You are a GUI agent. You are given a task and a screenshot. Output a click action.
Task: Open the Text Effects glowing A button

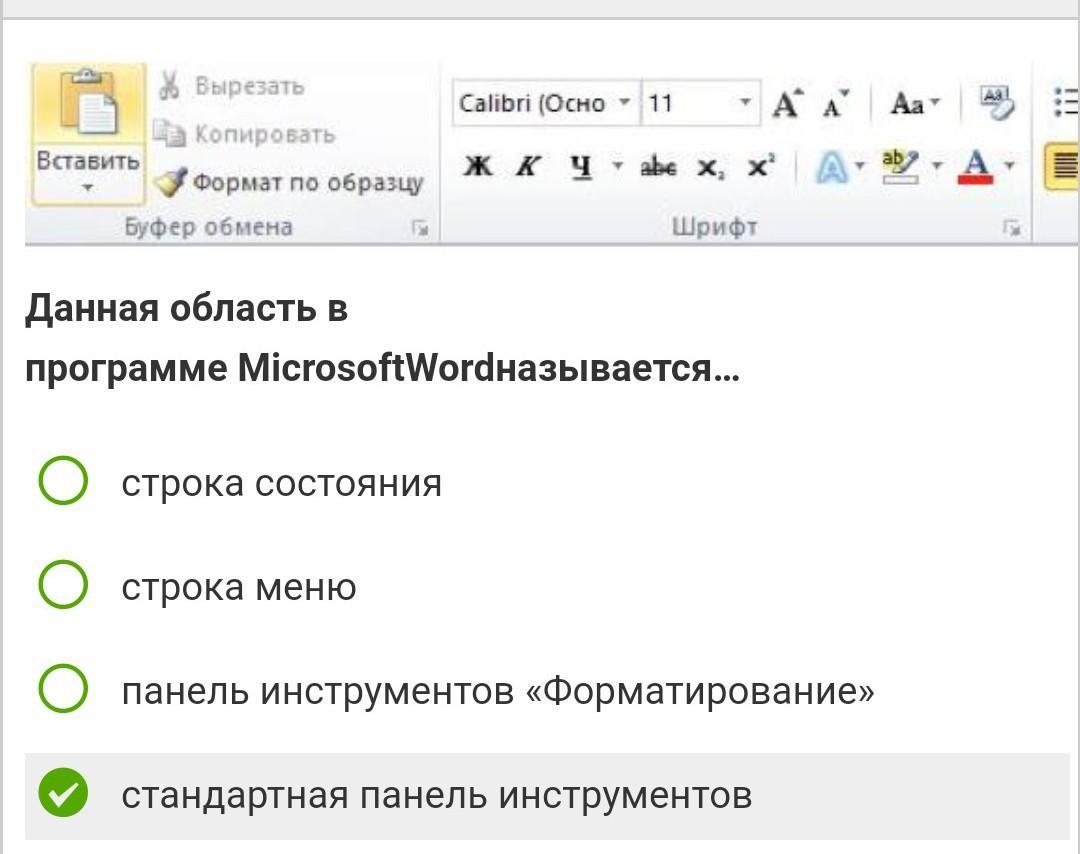point(831,167)
